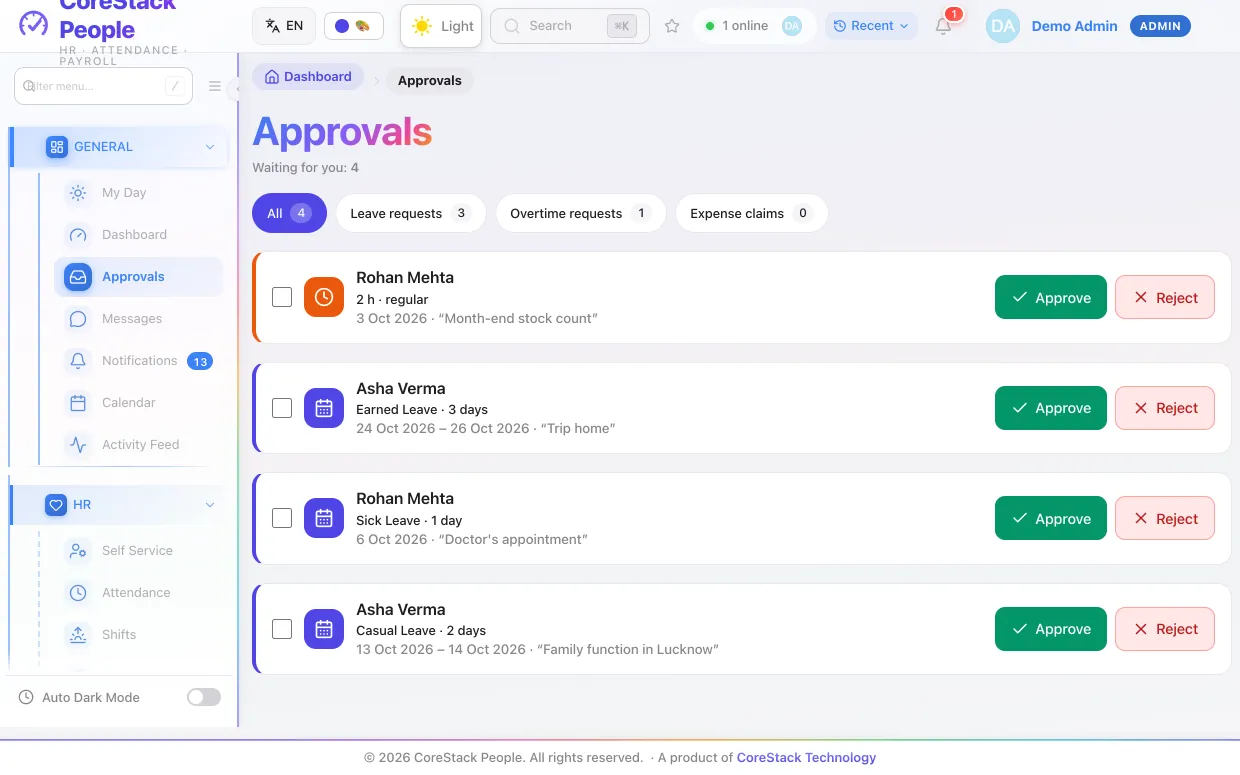The width and height of the screenshot is (1240, 775).
Task: Check Rohan Mehta's overtime request checkbox
Action: pyautogui.click(x=282, y=297)
